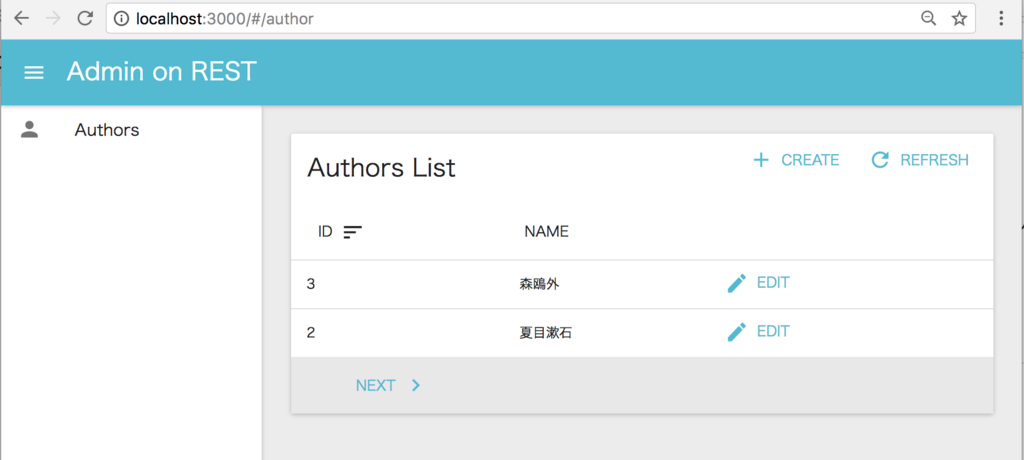Open the hamburger menu icon
Viewport: 1024px width, 460px height.
click(34, 73)
